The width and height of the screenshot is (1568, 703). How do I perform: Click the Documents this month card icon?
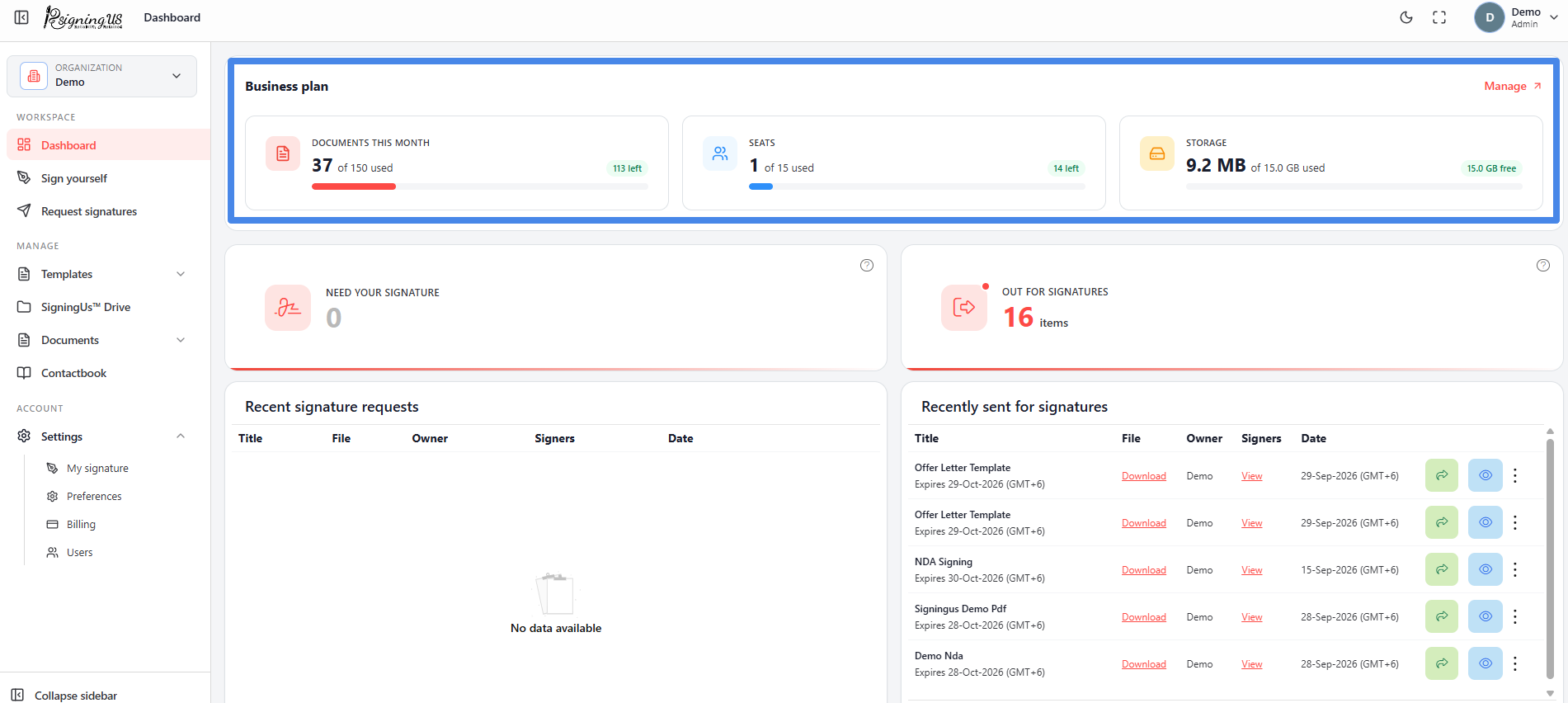pyautogui.click(x=283, y=153)
